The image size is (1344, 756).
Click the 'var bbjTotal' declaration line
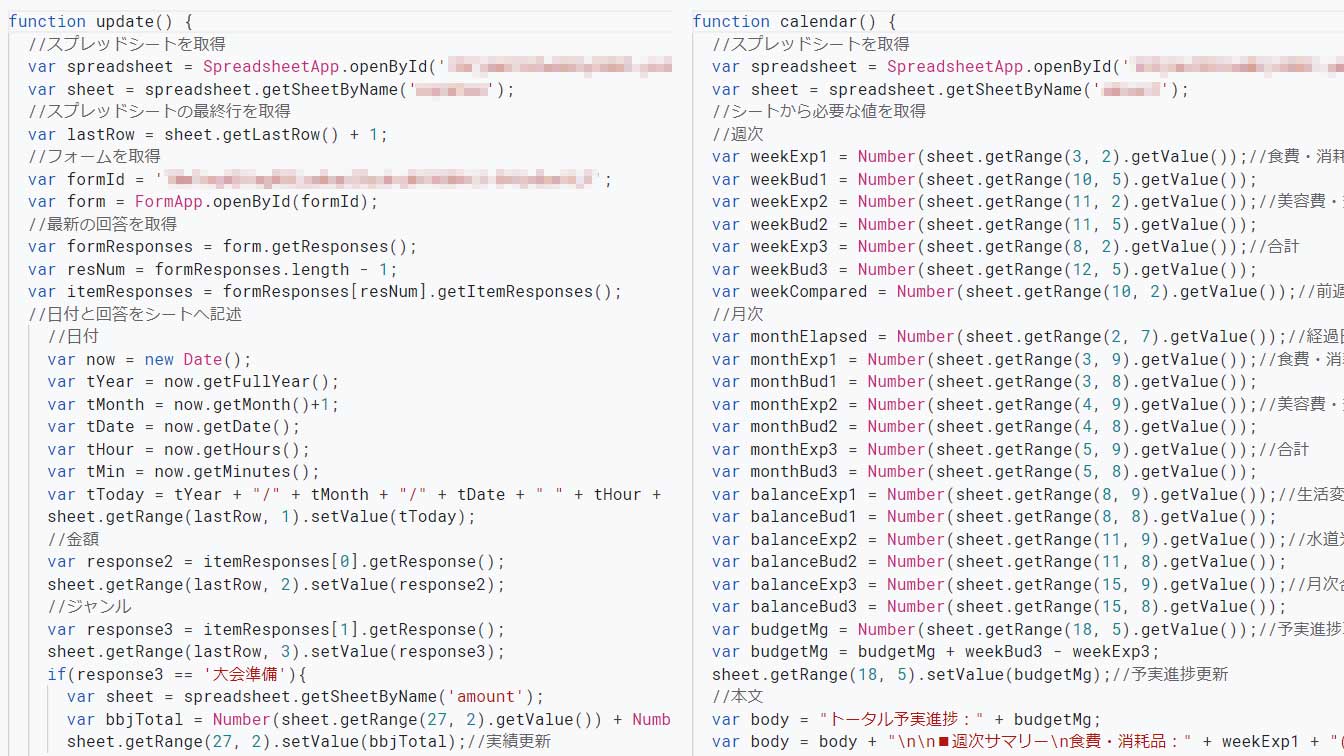point(369,719)
